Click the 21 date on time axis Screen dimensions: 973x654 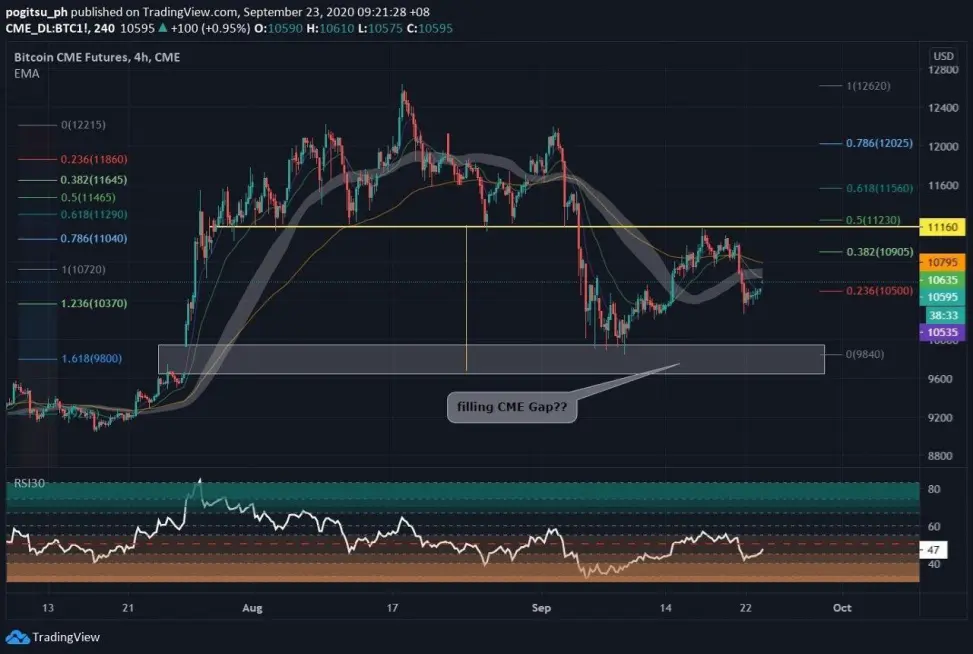128,608
